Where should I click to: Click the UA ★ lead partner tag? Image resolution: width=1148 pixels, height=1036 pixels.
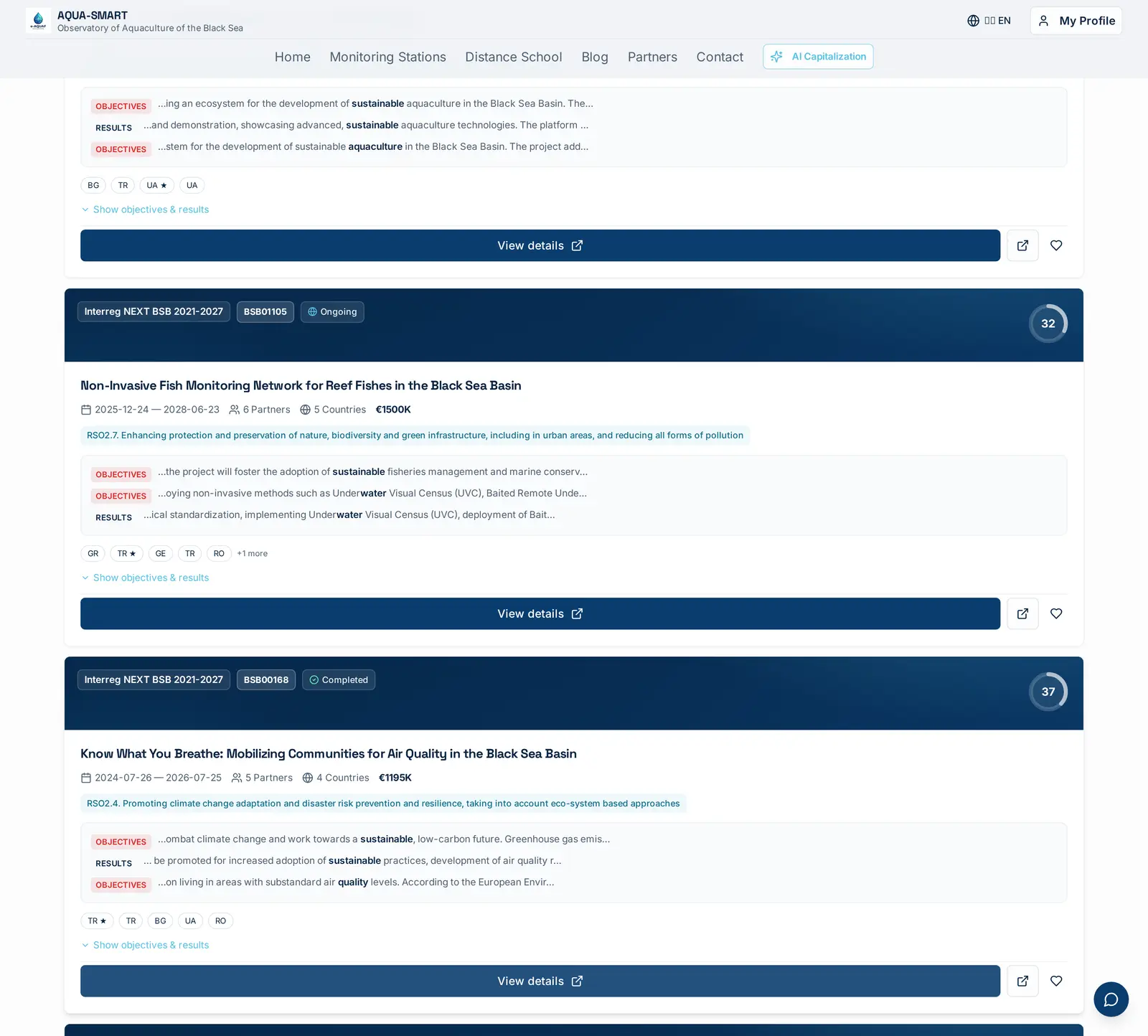[156, 185]
